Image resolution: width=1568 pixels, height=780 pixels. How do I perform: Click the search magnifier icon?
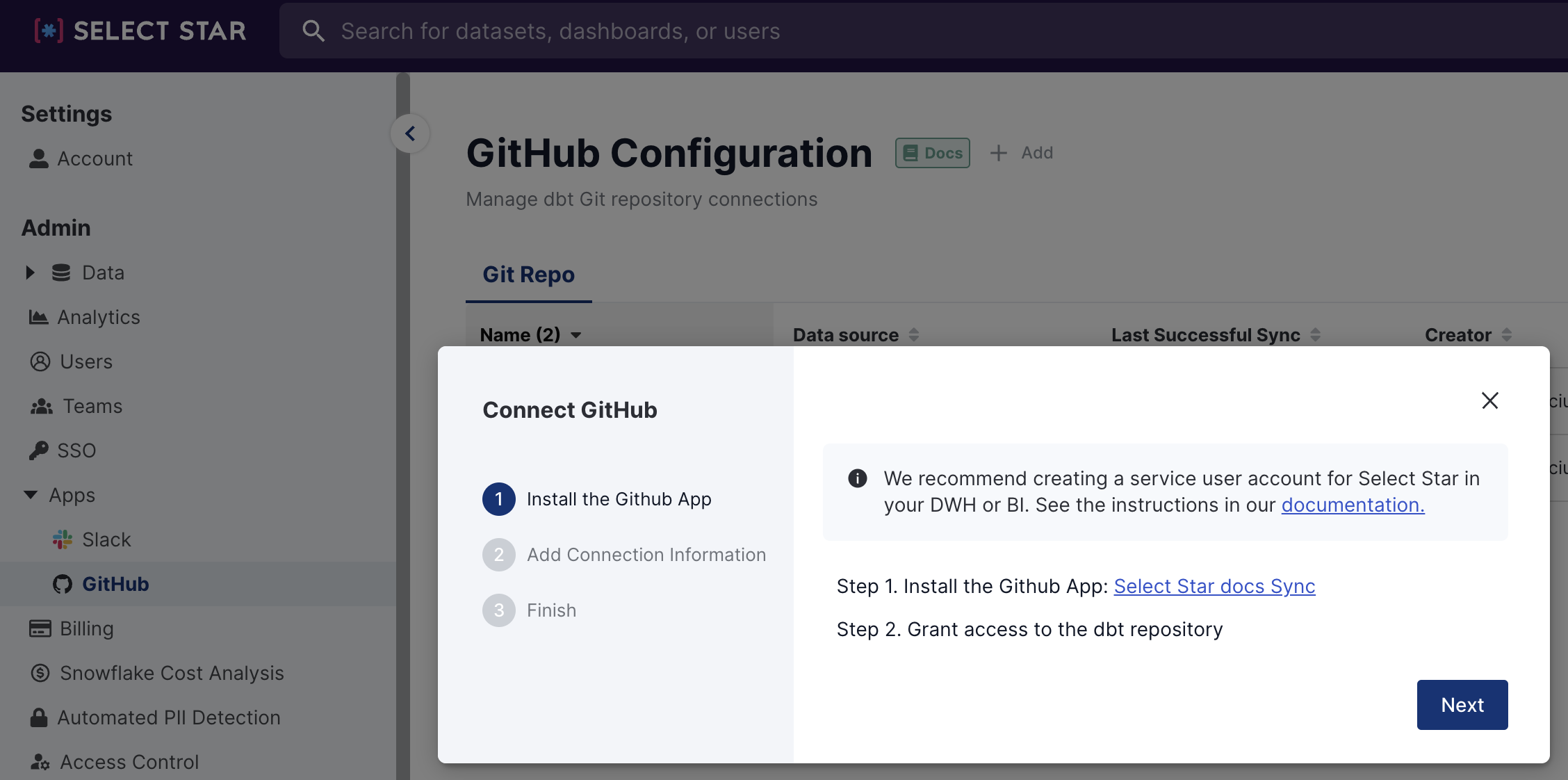coord(313,31)
